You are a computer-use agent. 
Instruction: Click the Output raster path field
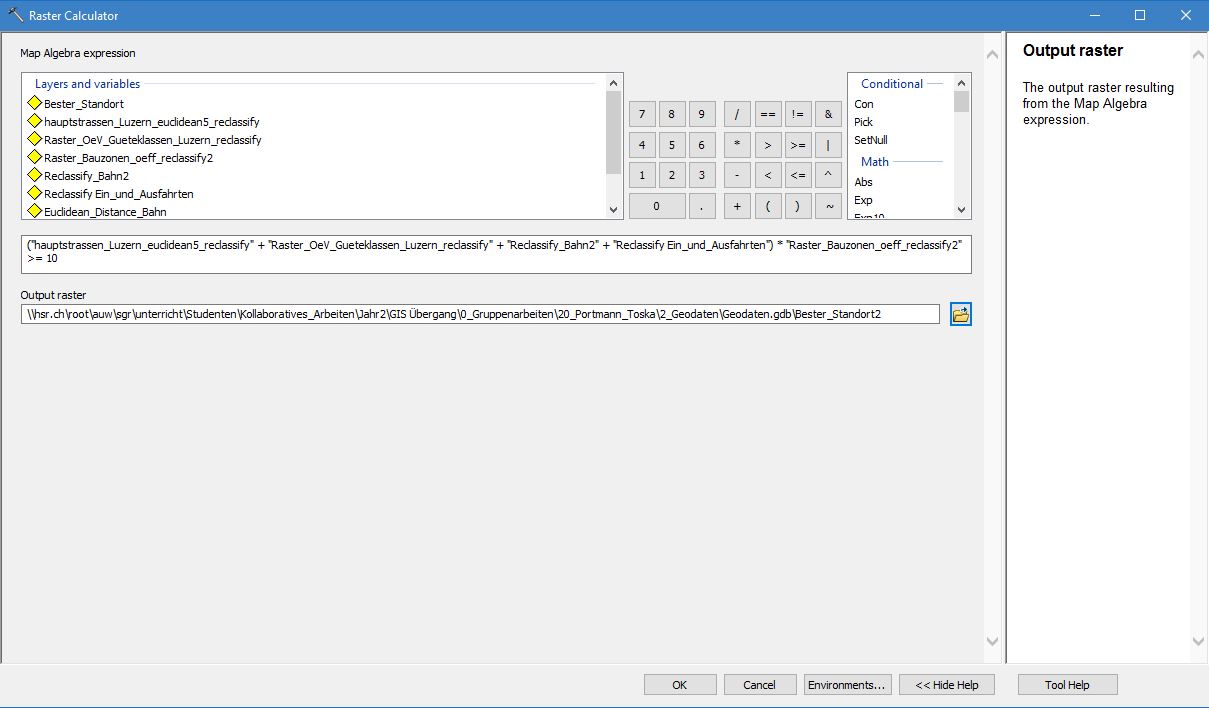pyautogui.click(x=480, y=315)
